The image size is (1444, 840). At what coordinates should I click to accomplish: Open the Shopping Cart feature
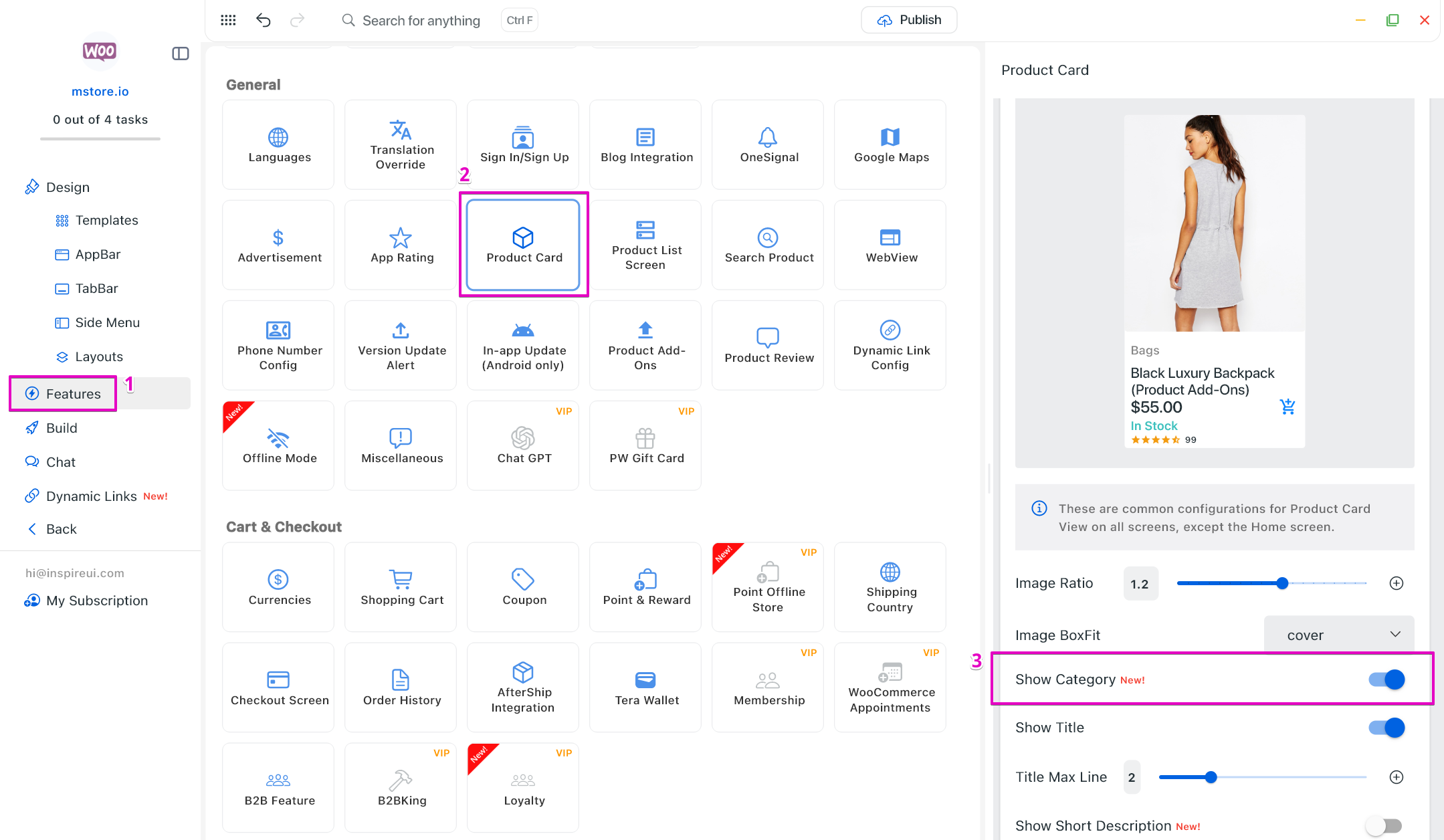tap(401, 587)
